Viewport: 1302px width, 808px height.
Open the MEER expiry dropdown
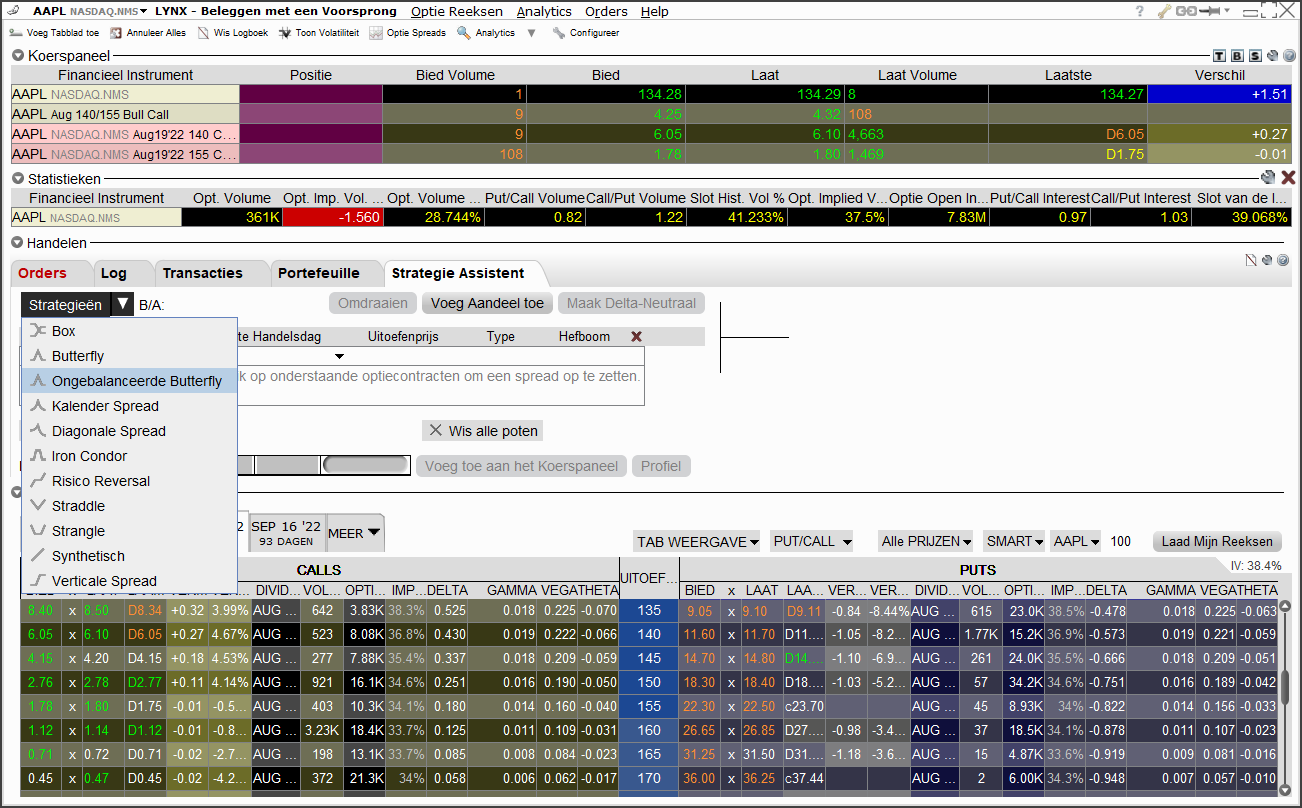(355, 533)
